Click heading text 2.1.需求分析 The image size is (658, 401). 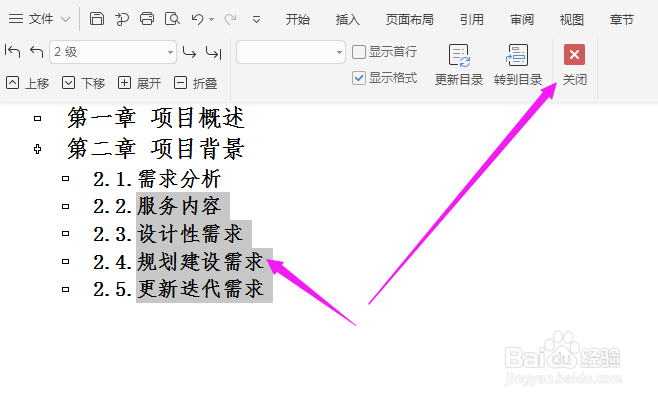[157, 179]
